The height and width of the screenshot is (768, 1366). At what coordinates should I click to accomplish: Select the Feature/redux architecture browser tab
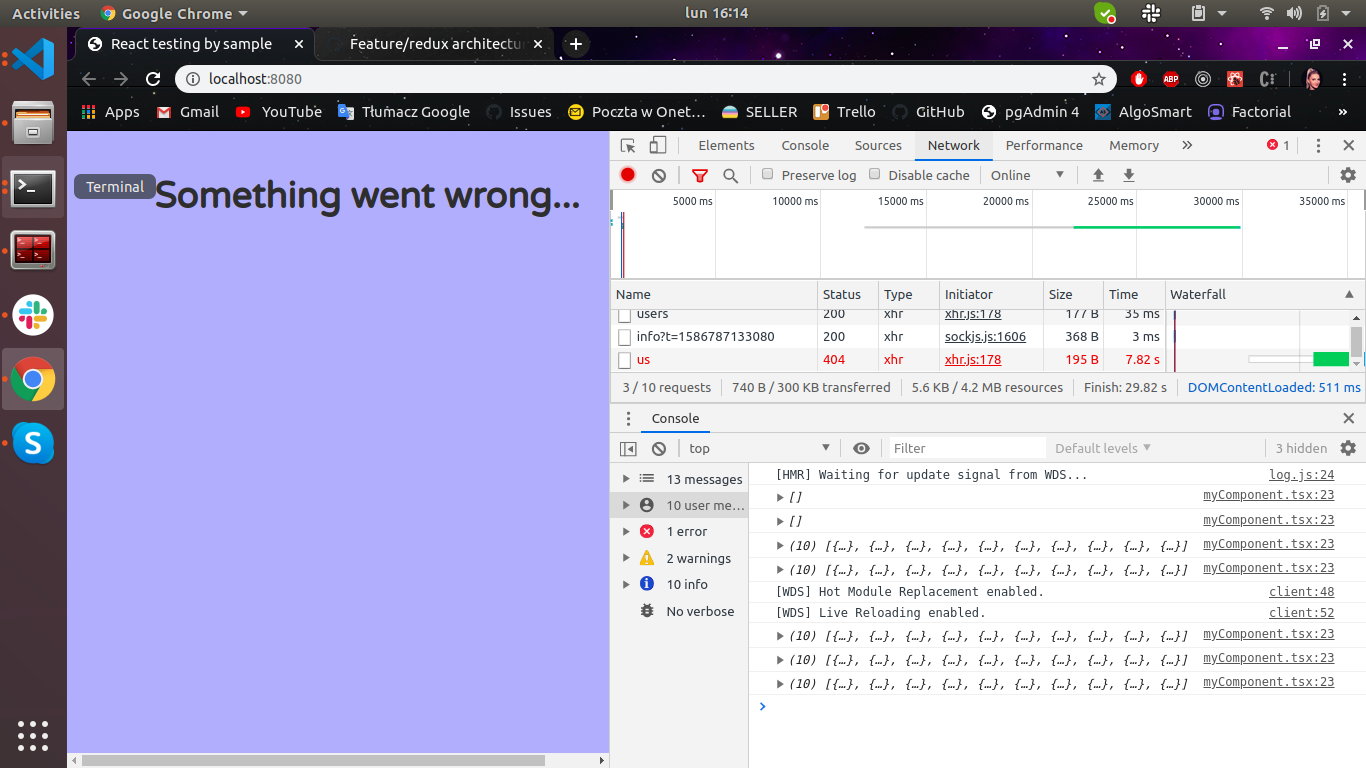[x=430, y=44]
